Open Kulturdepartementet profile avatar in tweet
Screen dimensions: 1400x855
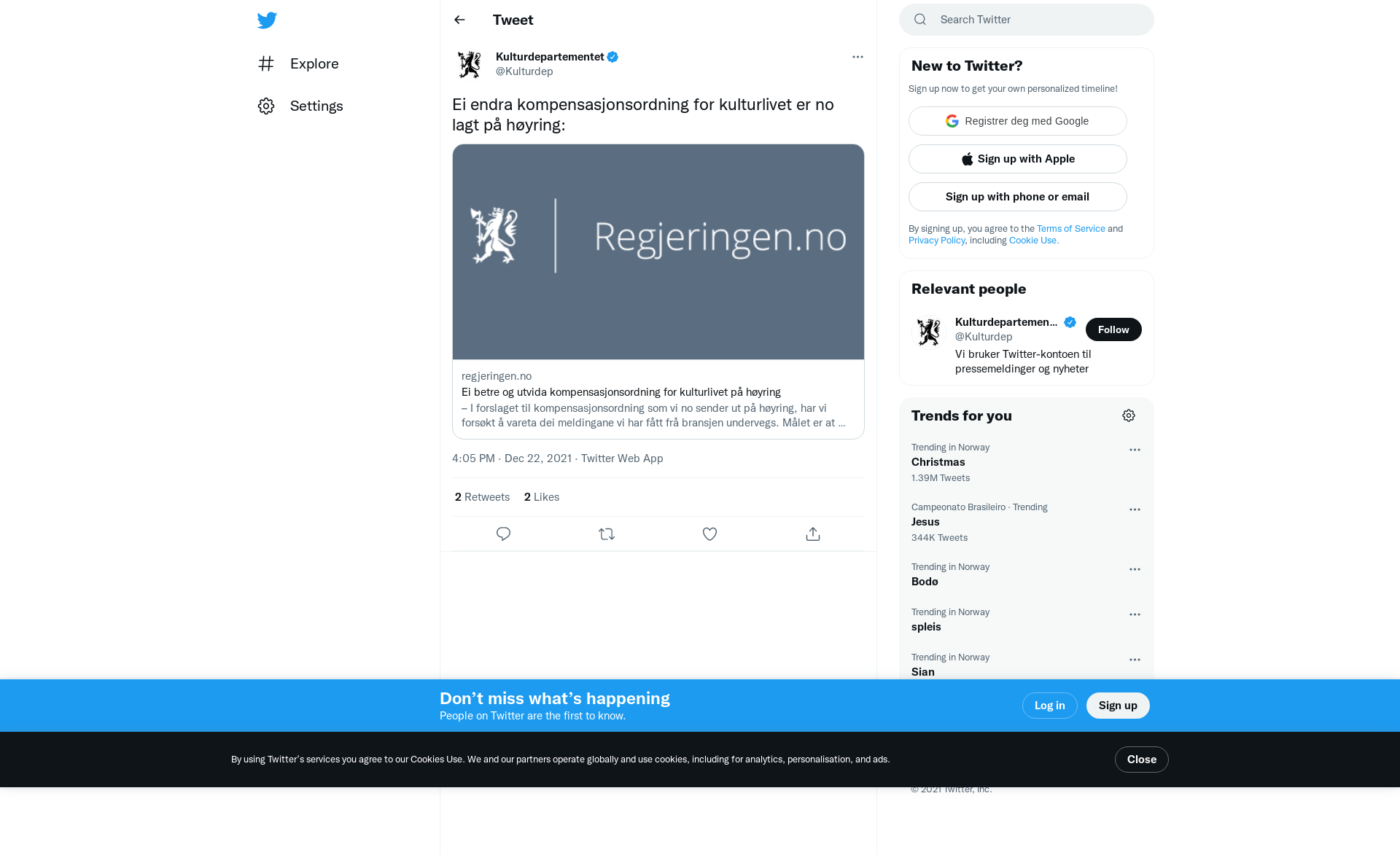click(x=470, y=64)
